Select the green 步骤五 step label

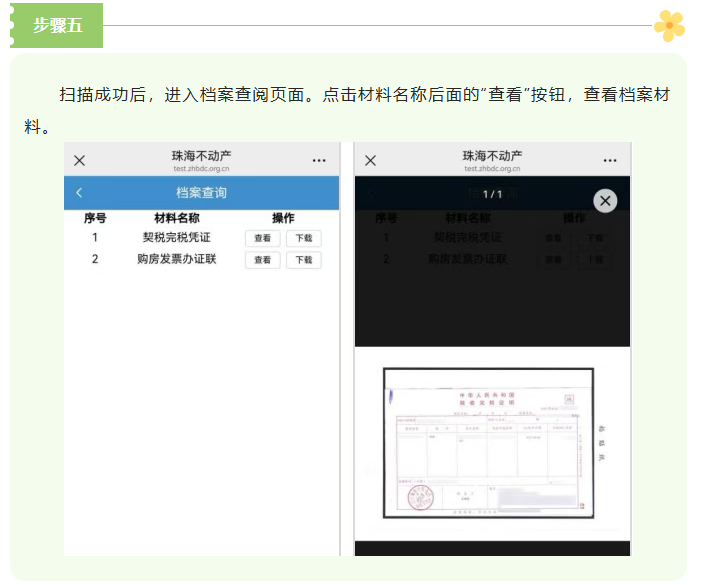57,25
